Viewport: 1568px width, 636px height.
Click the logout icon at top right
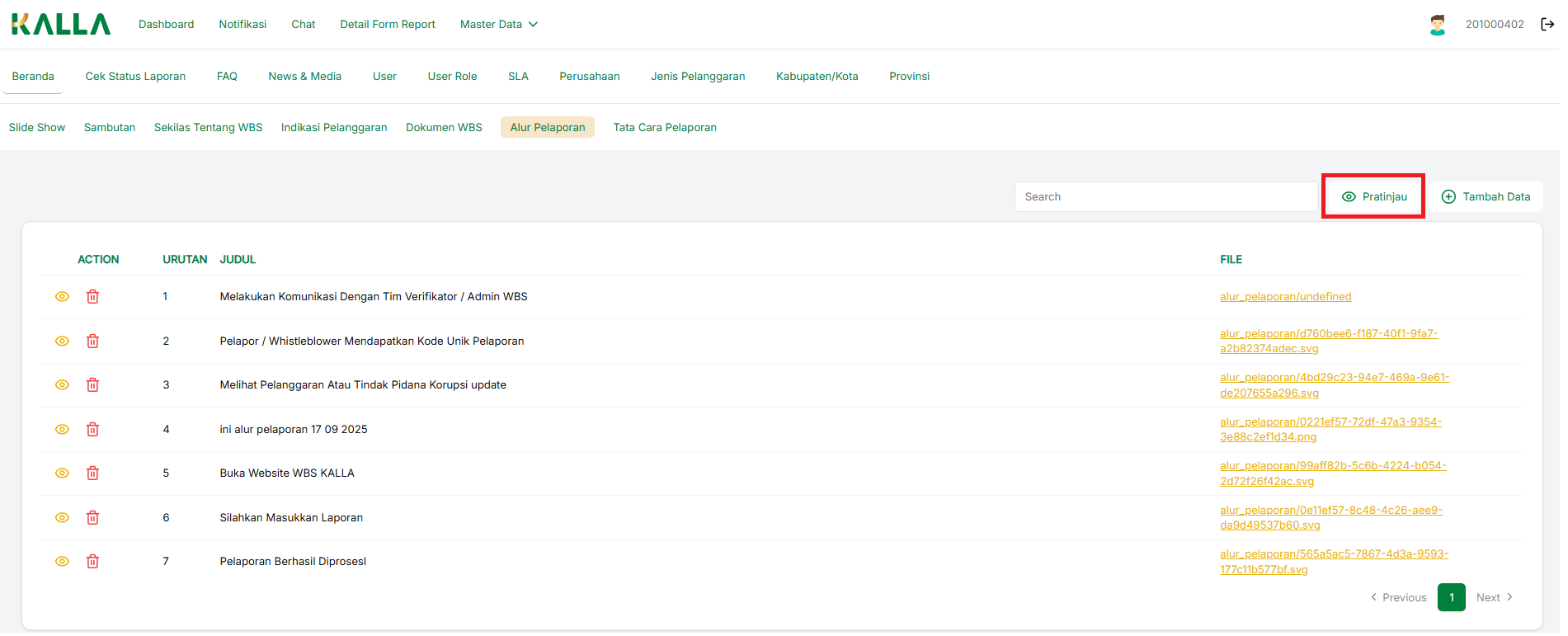click(1547, 24)
